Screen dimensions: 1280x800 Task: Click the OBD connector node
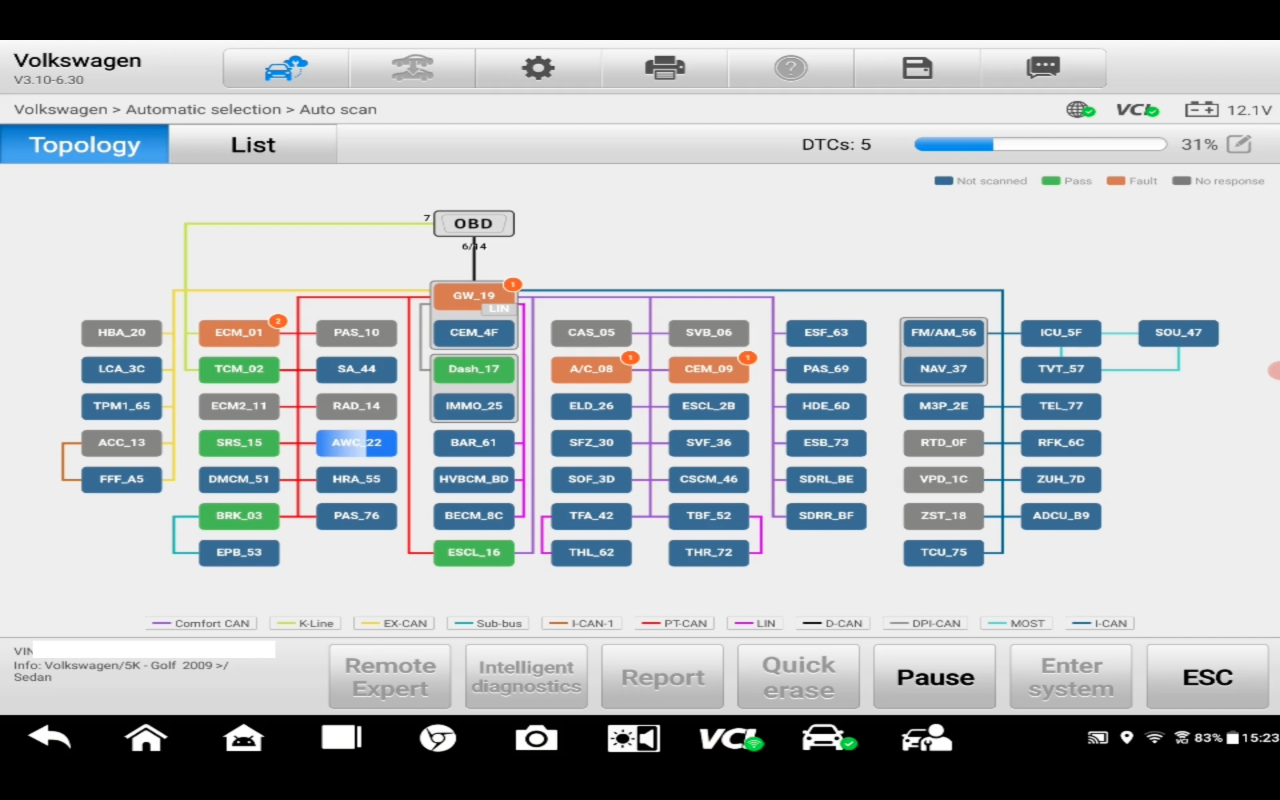click(x=474, y=224)
